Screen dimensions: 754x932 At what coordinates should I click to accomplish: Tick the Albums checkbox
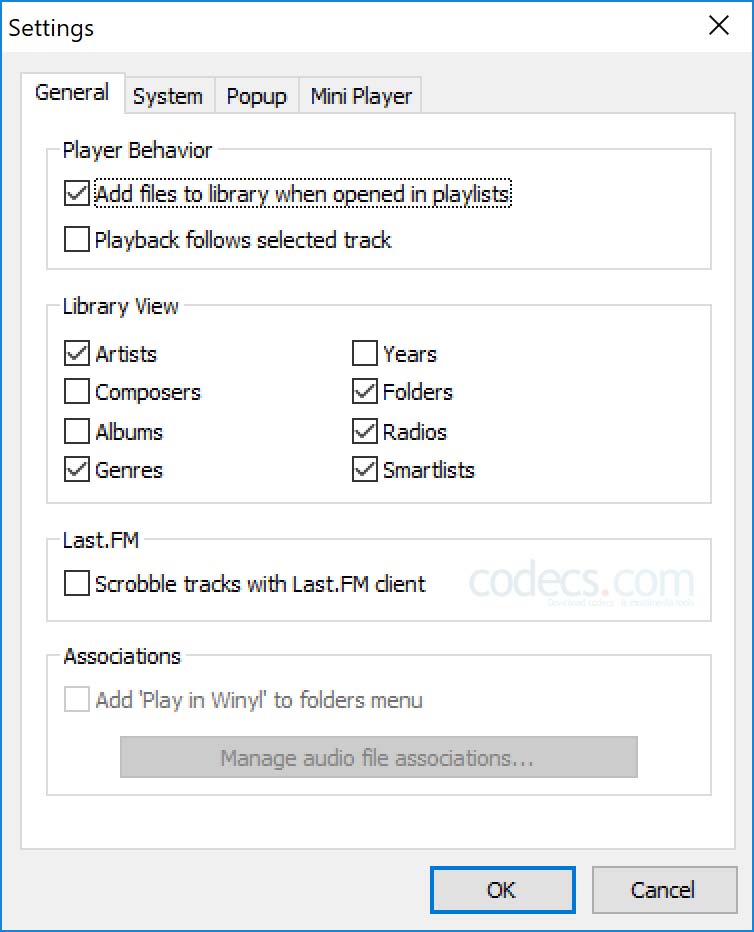(77, 432)
